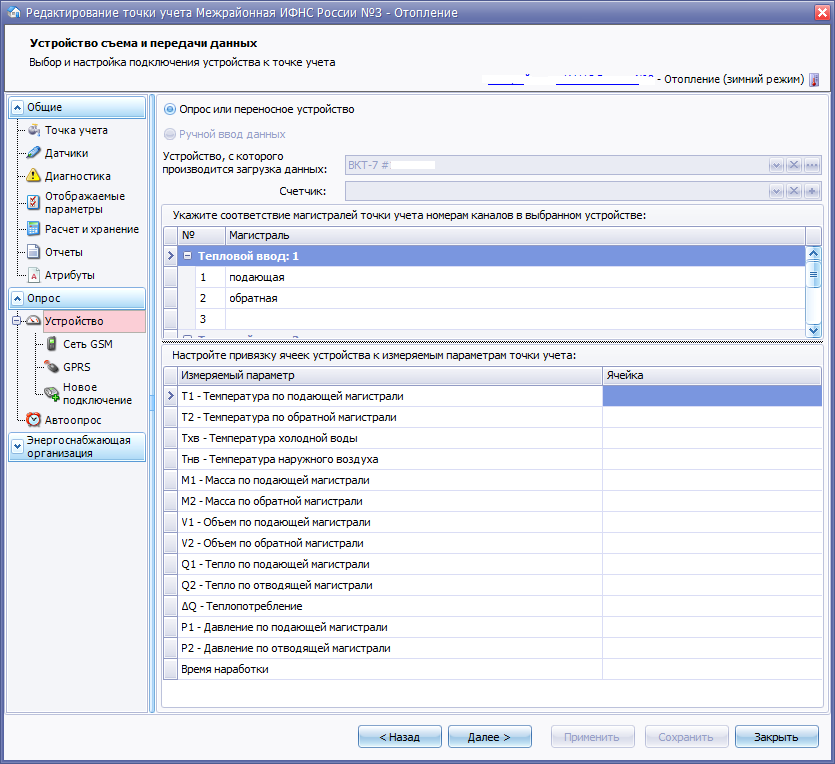Click the GPRS modem icon

pyautogui.click(x=52, y=367)
